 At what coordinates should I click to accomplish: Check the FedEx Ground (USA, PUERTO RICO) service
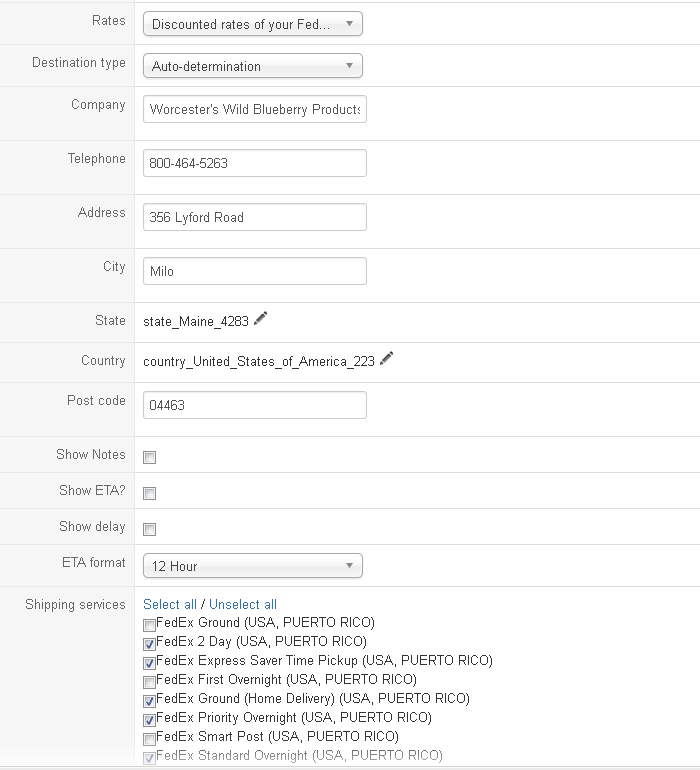tap(150, 625)
